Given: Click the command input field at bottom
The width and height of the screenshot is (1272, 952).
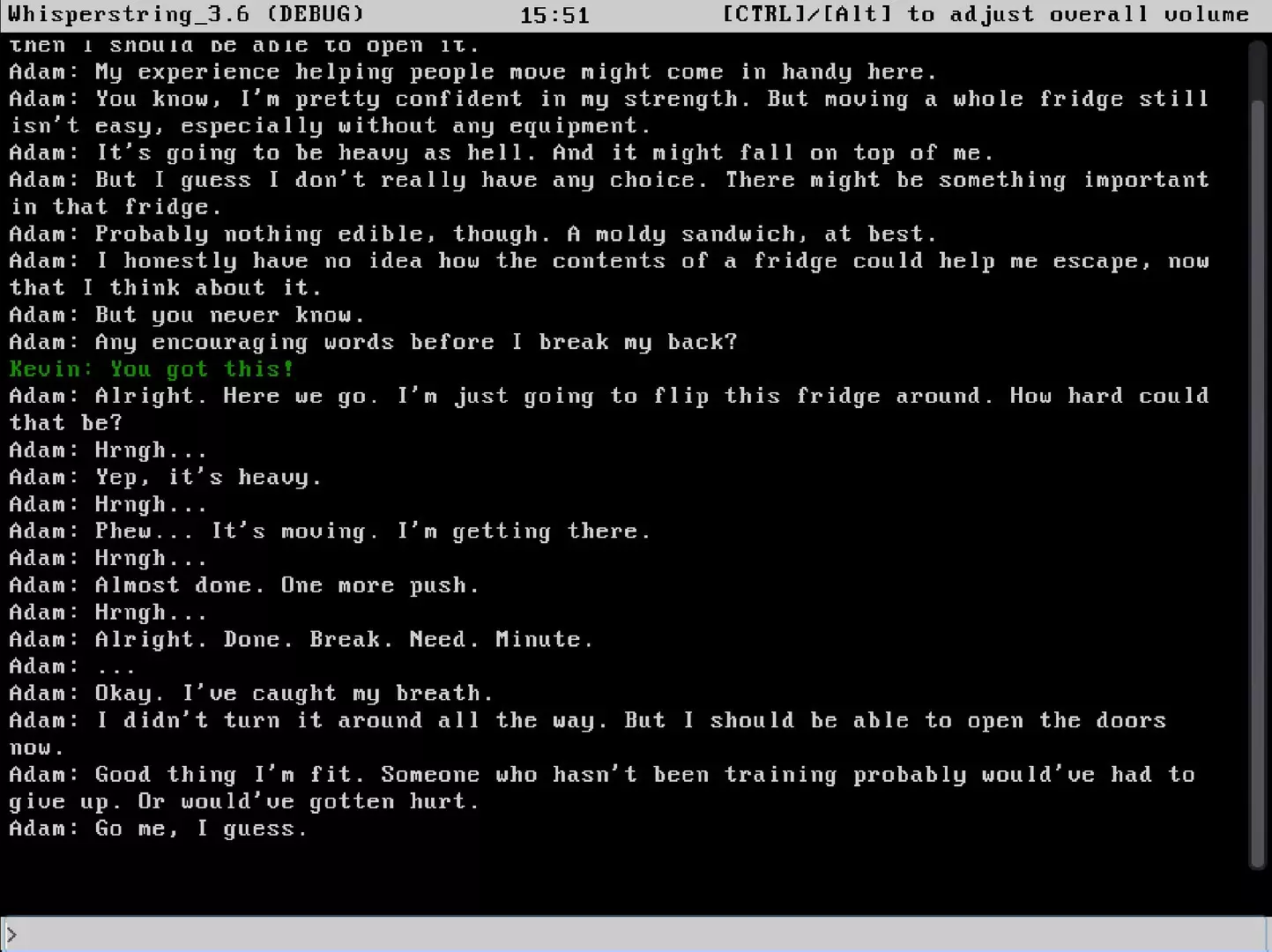Looking at the screenshot, I should pos(635,934).
